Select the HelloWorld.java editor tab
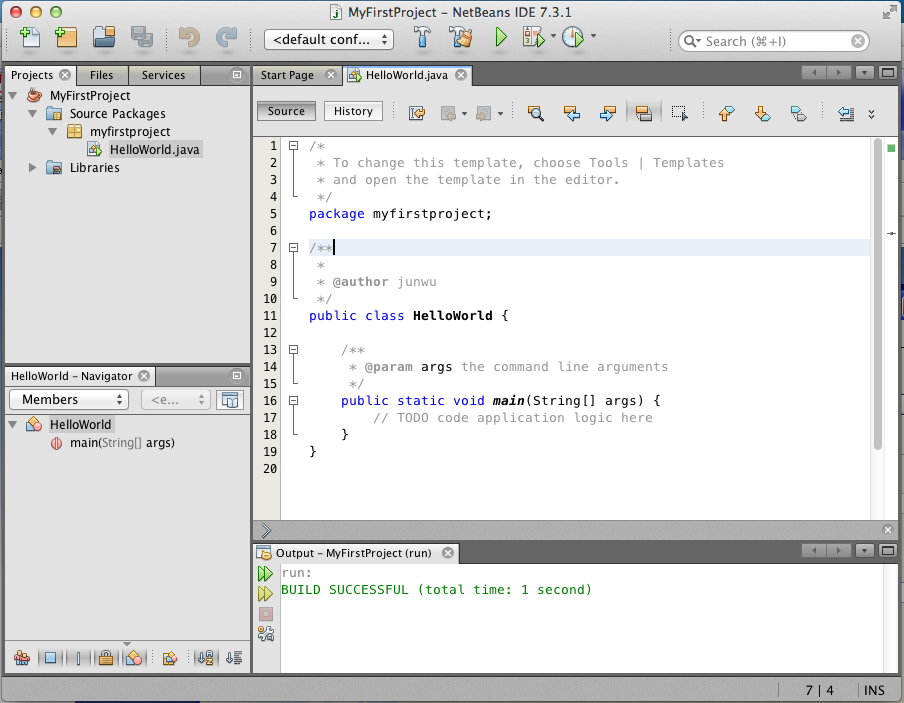The height and width of the screenshot is (703, 904). pyautogui.click(x=406, y=75)
